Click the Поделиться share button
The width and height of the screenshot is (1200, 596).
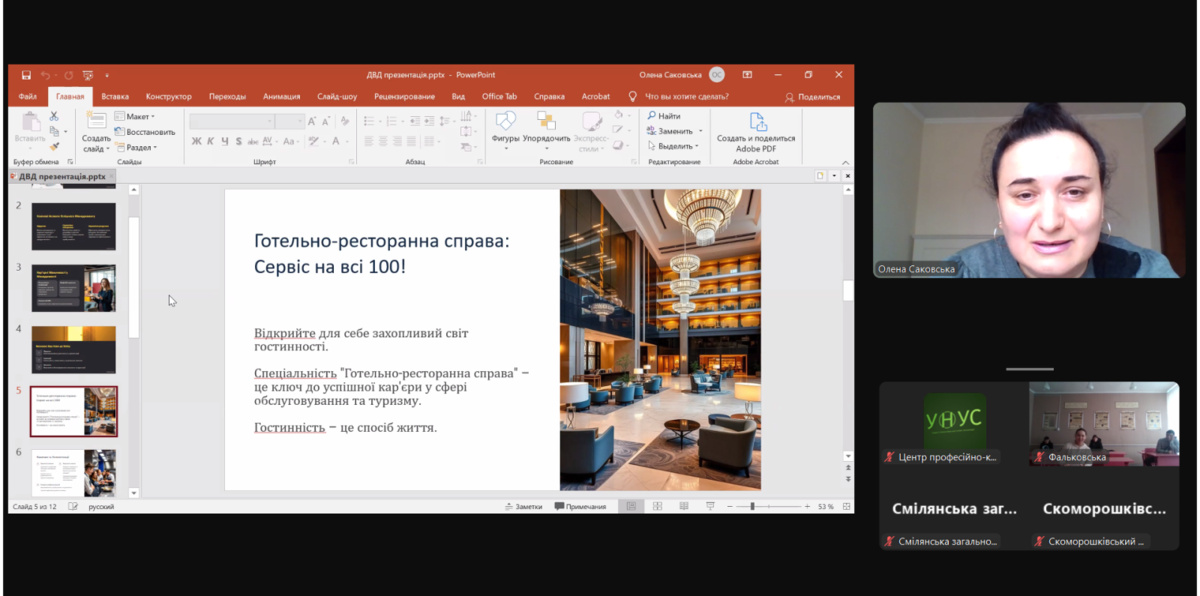pyautogui.click(x=813, y=97)
